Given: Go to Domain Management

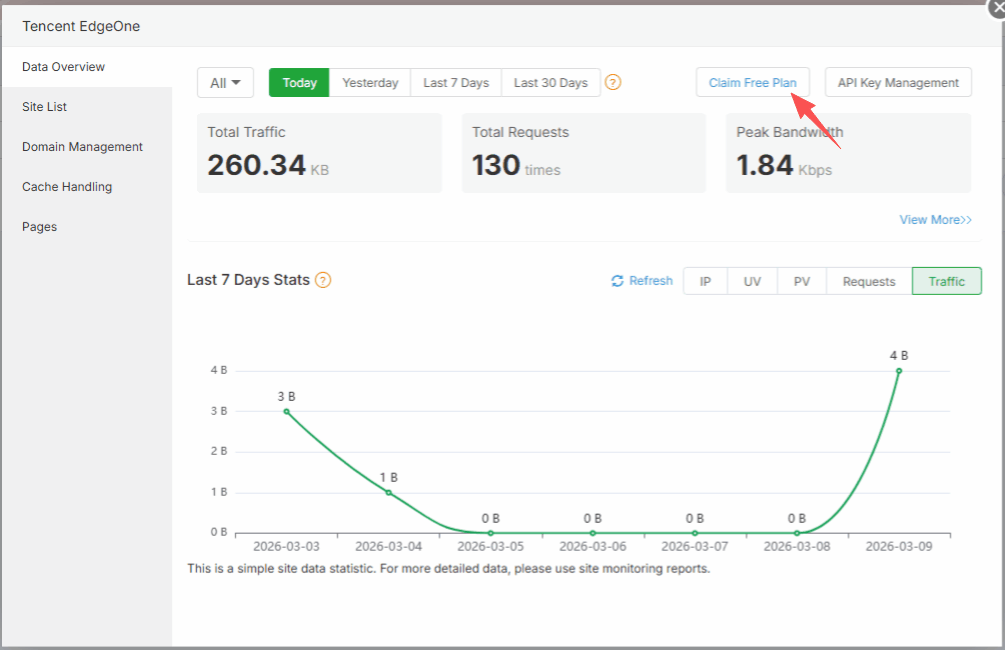Looking at the screenshot, I should coord(87,147).
